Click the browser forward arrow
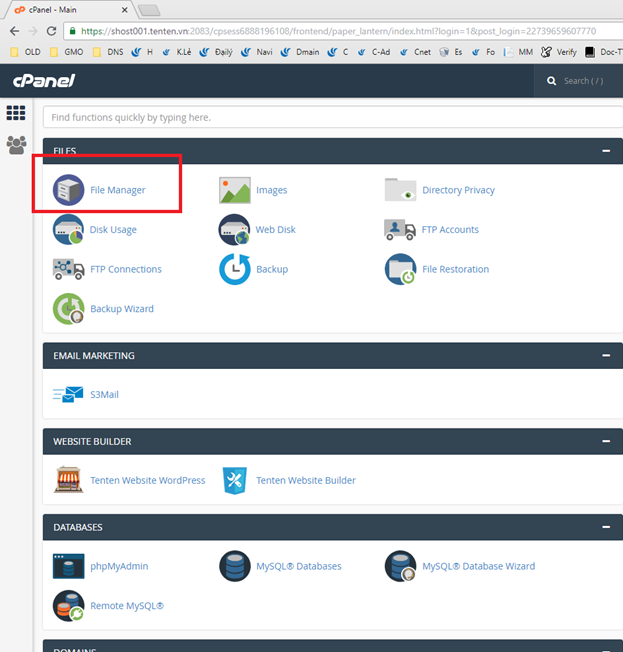The image size is (623, 652). click(x=33, y=31)
